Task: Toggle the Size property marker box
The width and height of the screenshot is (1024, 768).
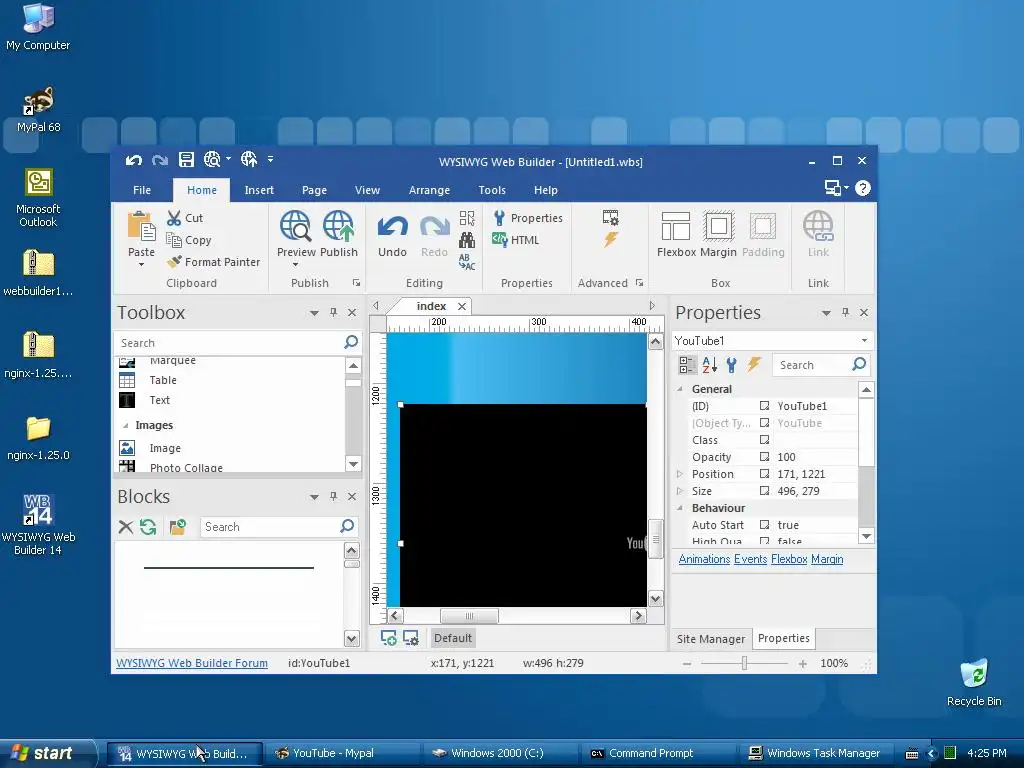Action: click(x=764, y=491)
